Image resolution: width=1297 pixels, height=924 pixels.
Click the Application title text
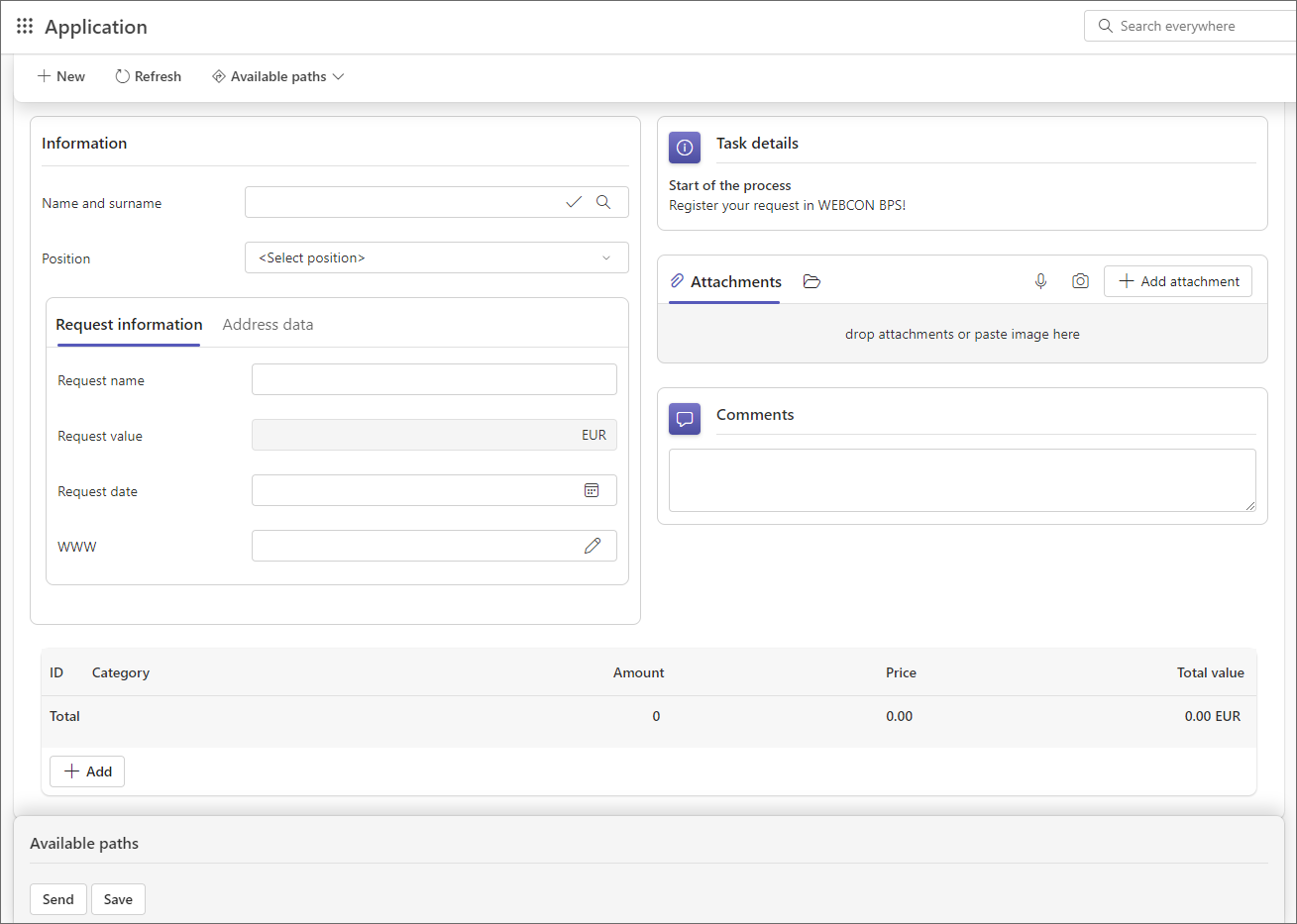pos(96,27)
